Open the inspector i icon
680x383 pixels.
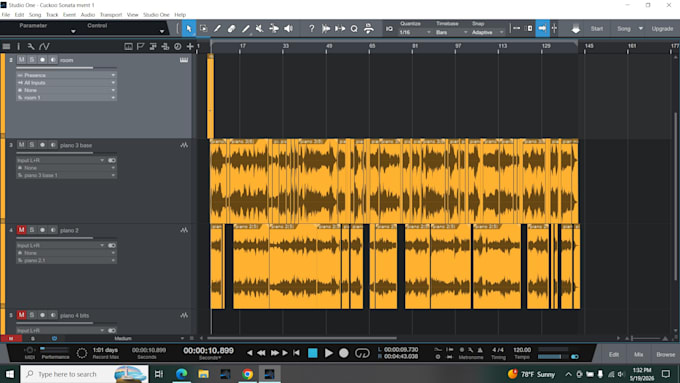tap(19, 46)
